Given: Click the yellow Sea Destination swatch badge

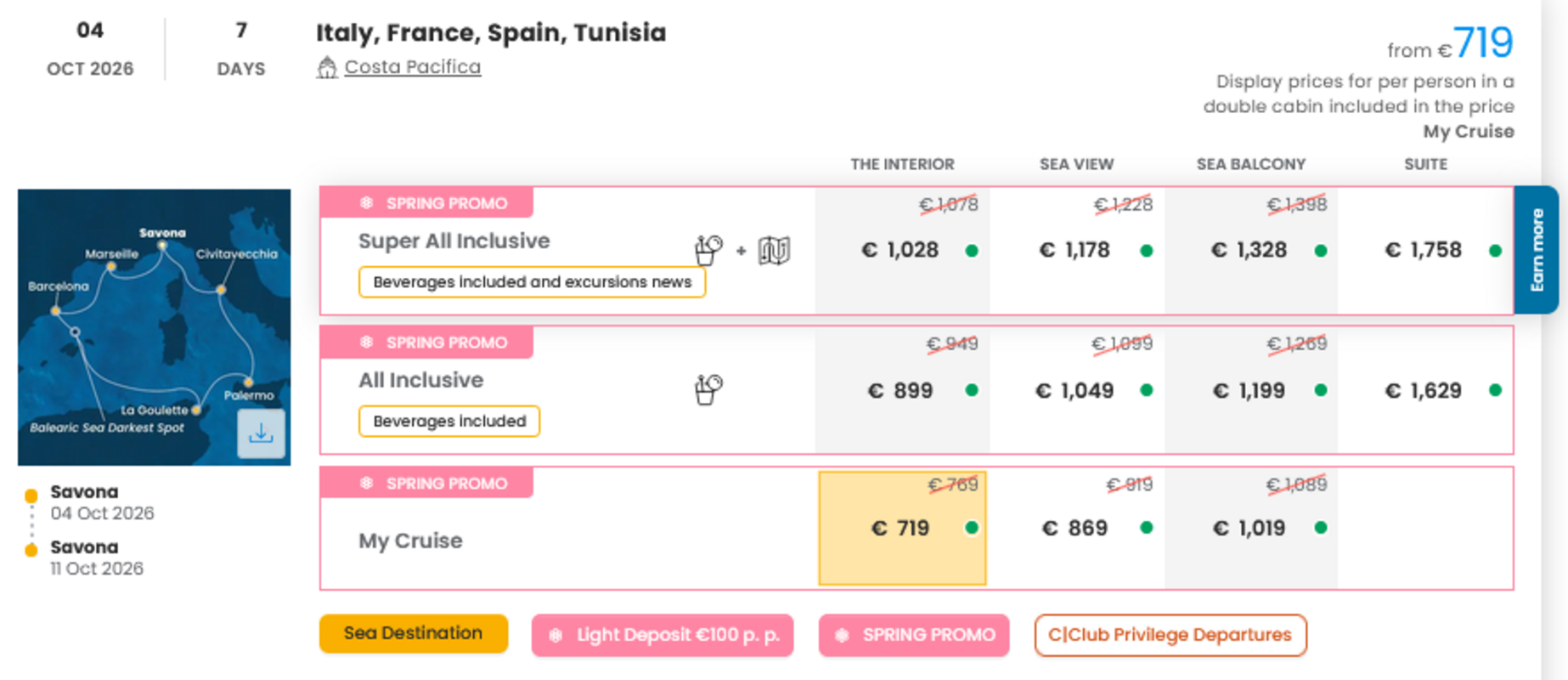Looking at the screenshot, I should click(x=413, y=633).
